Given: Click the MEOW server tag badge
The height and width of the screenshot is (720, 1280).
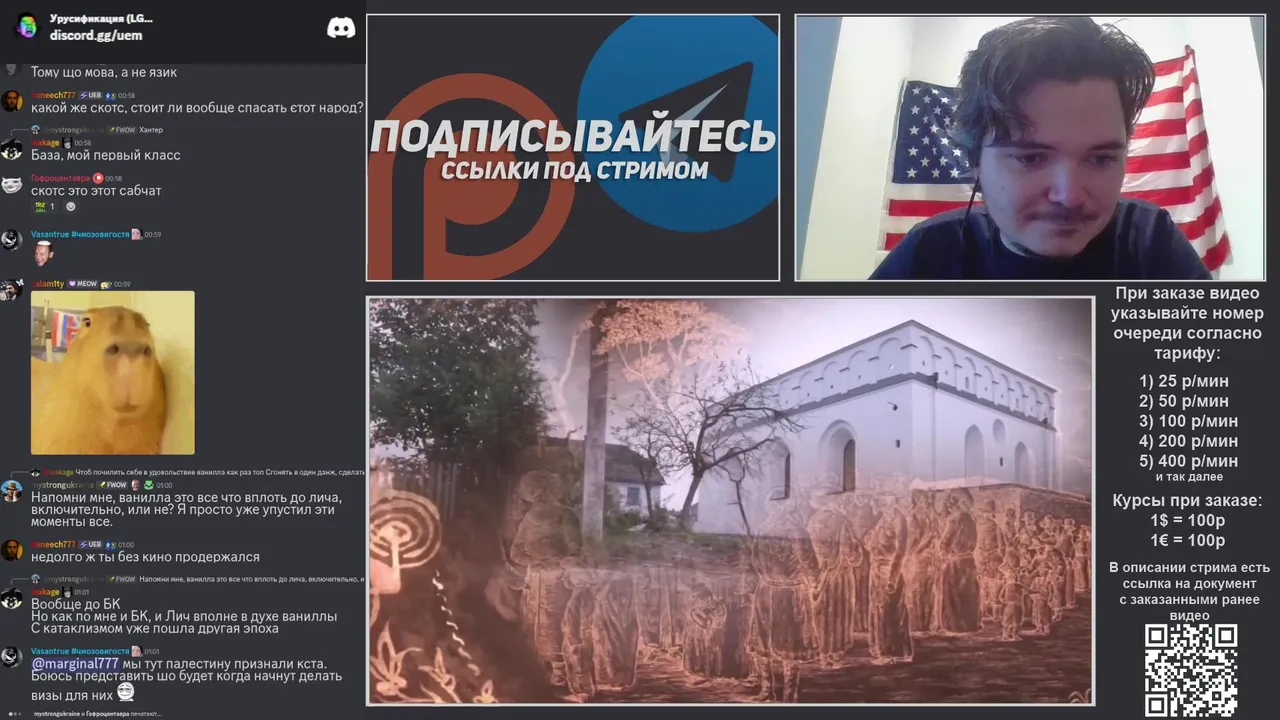Looking at the screenshot, I should pos(82,284).
